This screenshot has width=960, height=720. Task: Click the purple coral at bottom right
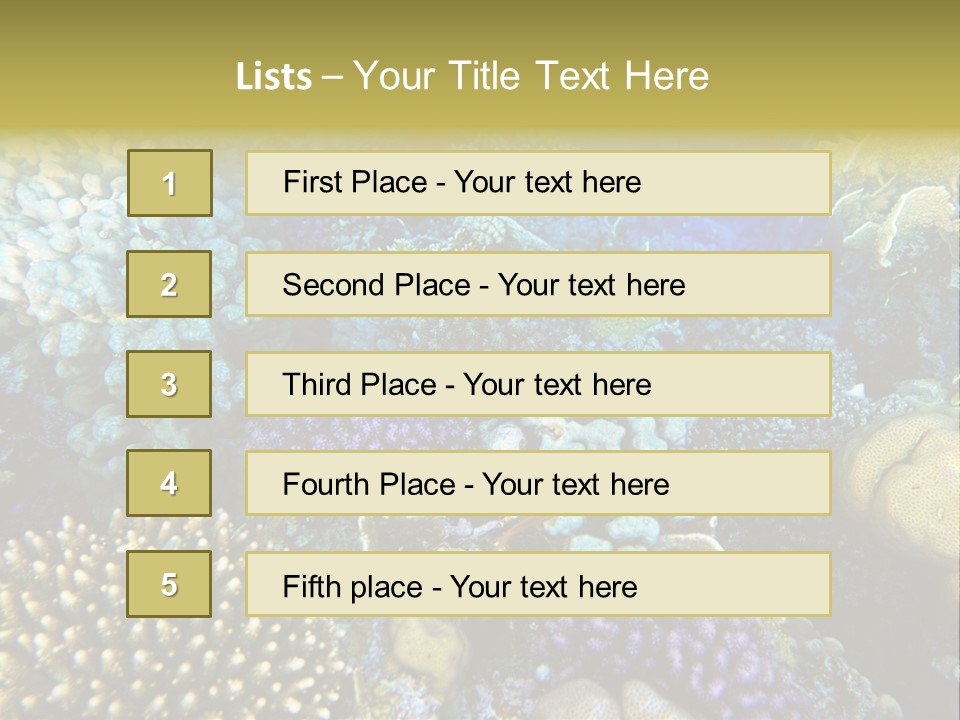pos(704,661)
